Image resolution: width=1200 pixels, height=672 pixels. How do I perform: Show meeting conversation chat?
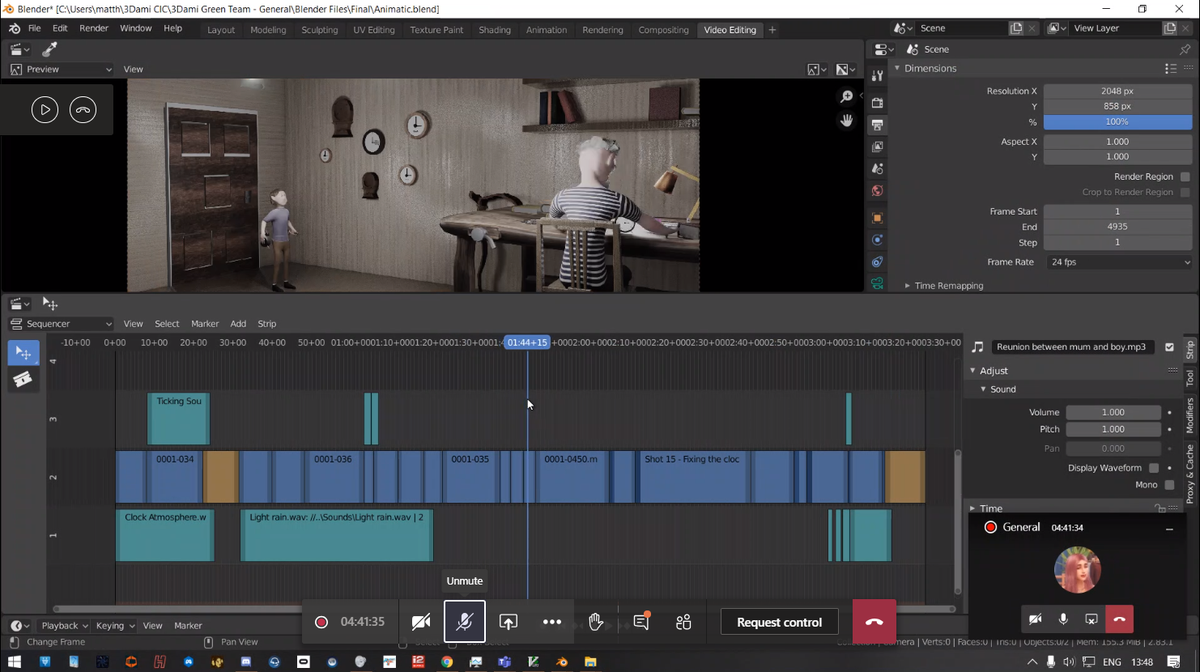click(x=641, y=622)
